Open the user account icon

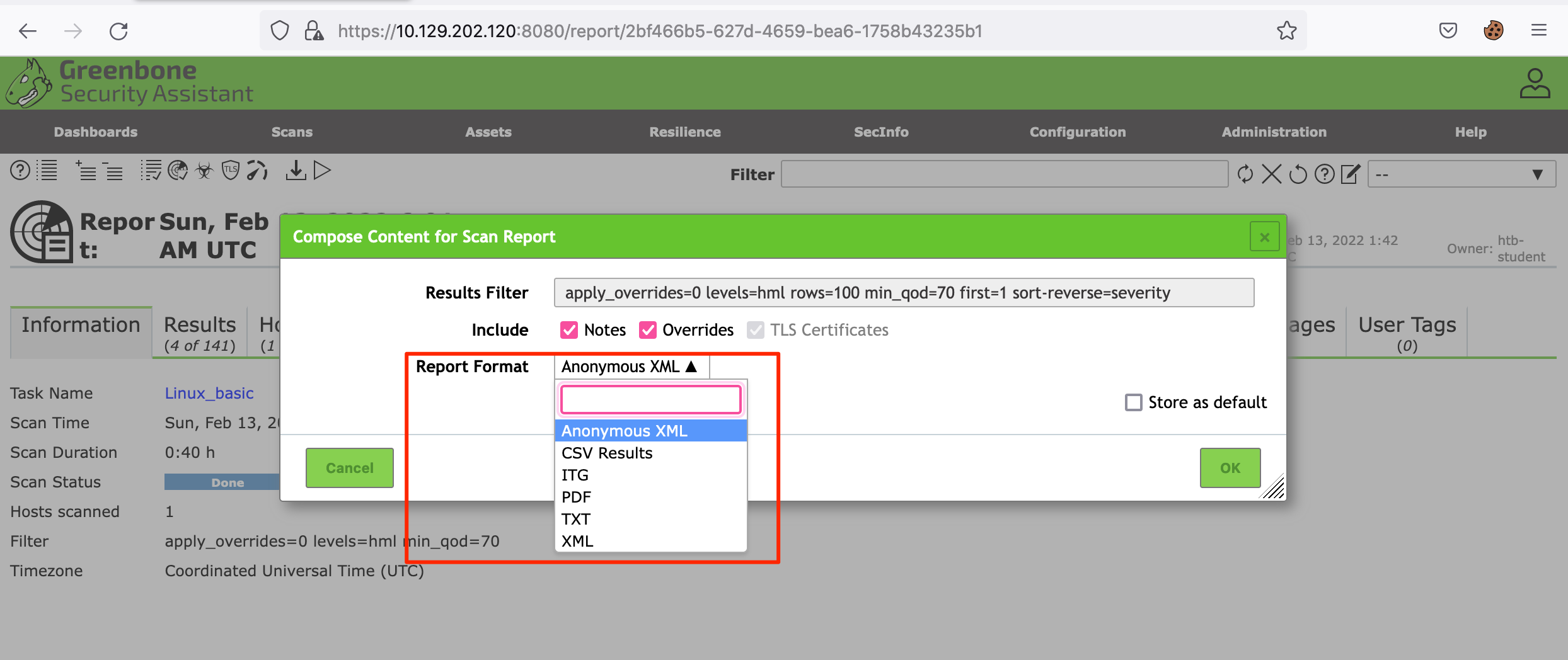(1534, 84)
